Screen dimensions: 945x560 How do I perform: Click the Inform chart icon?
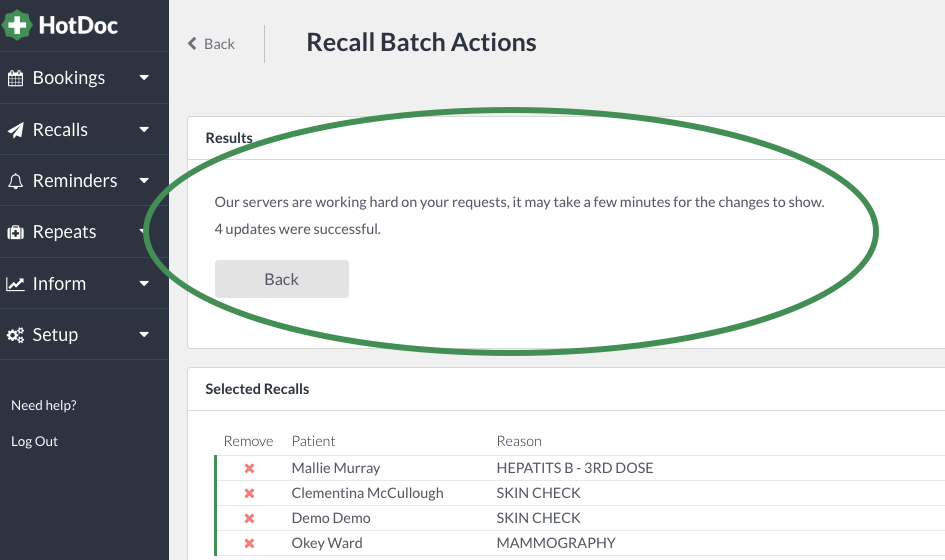(16, 284)
